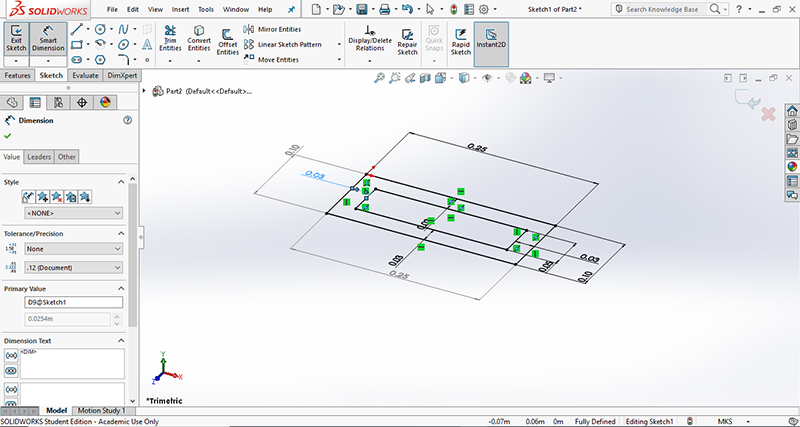Switch to the Features tab

[17, 75]
